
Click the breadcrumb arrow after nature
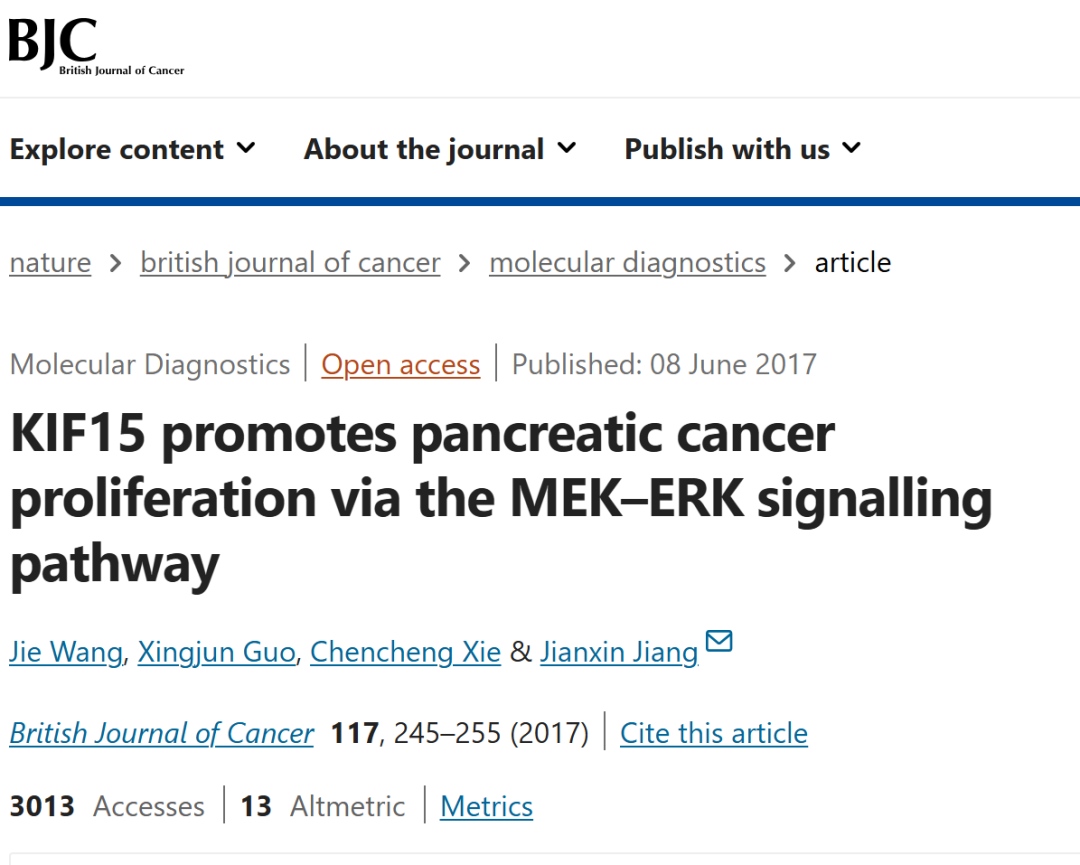coord(116,263)
